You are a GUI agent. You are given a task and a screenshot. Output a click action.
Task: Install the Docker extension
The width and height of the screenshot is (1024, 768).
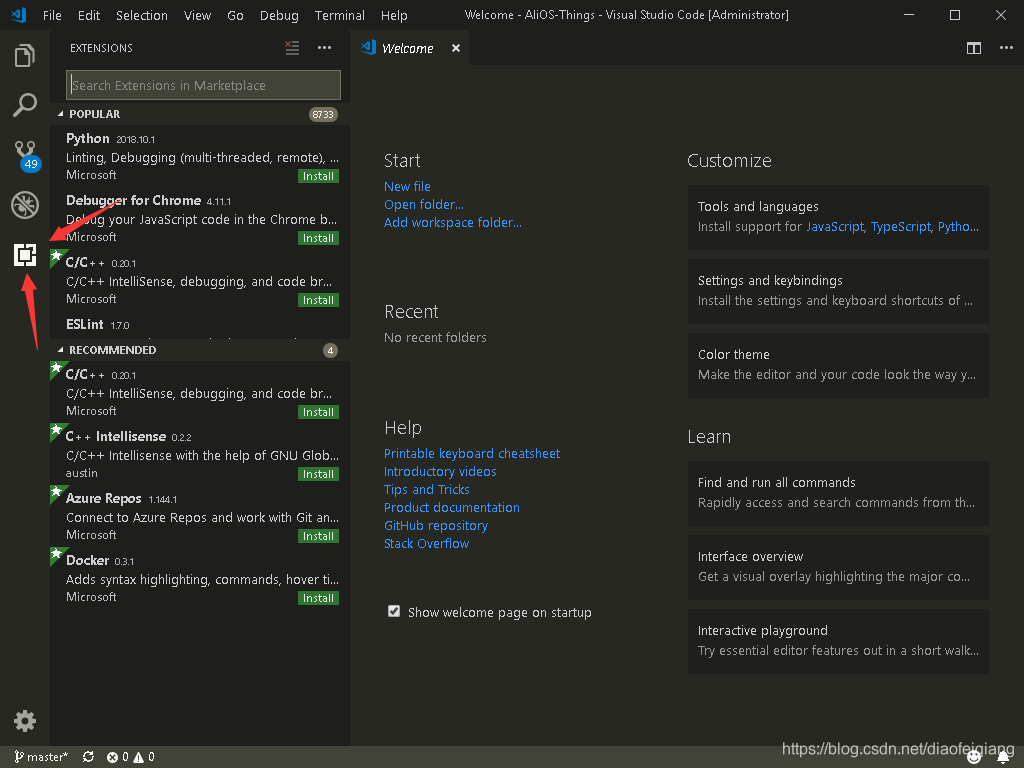[318, 598]
